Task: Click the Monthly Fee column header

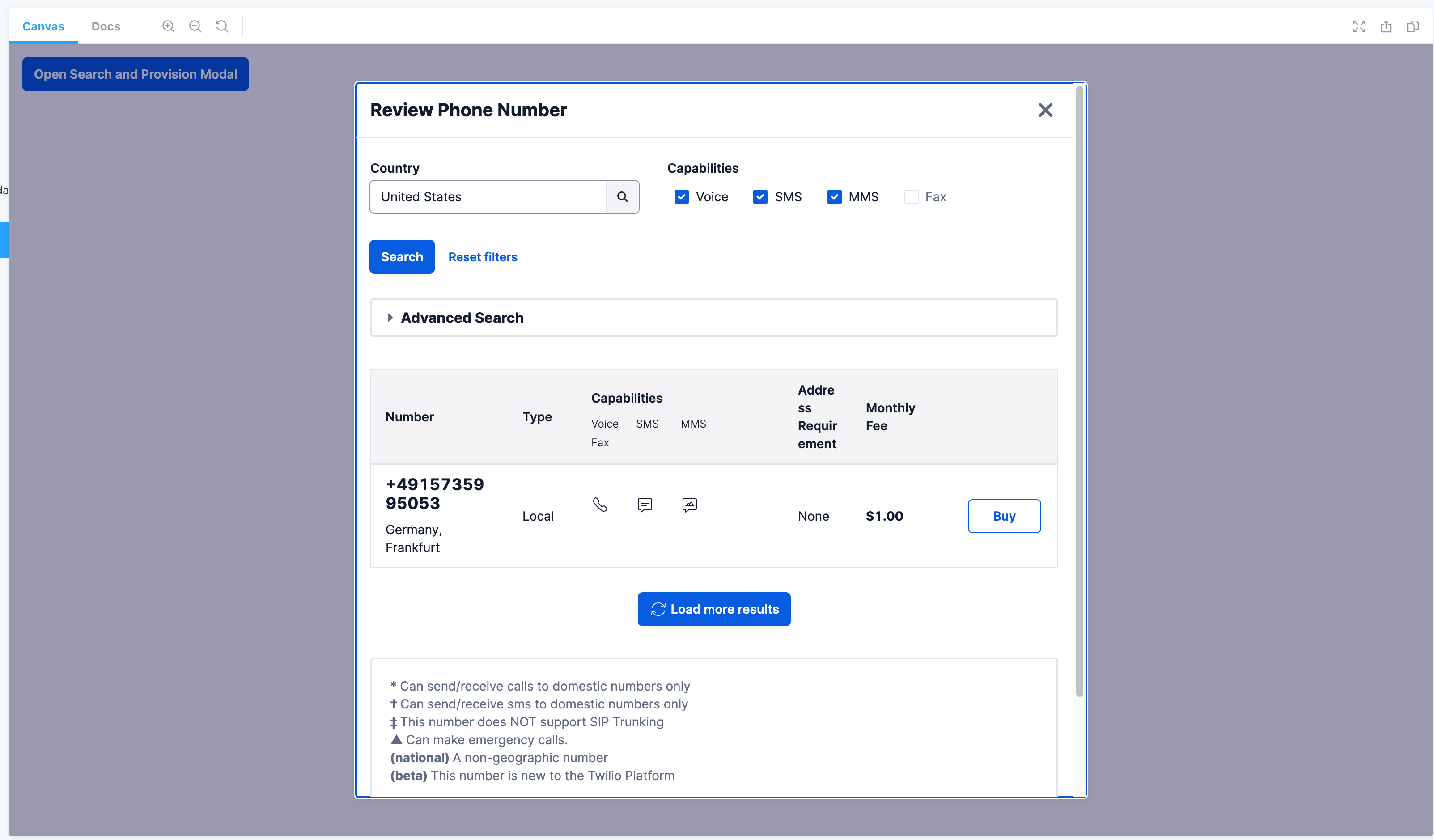Action: point(890,416)
